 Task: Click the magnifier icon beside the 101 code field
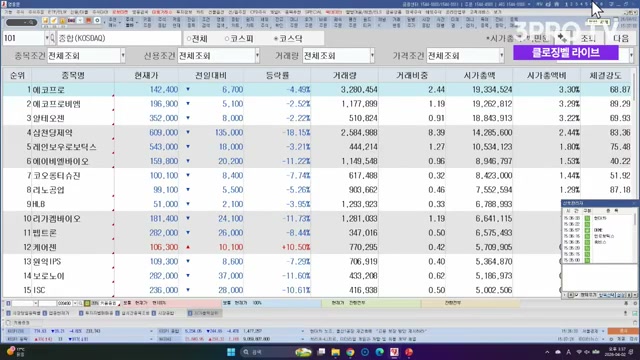(x=52, y=38)
